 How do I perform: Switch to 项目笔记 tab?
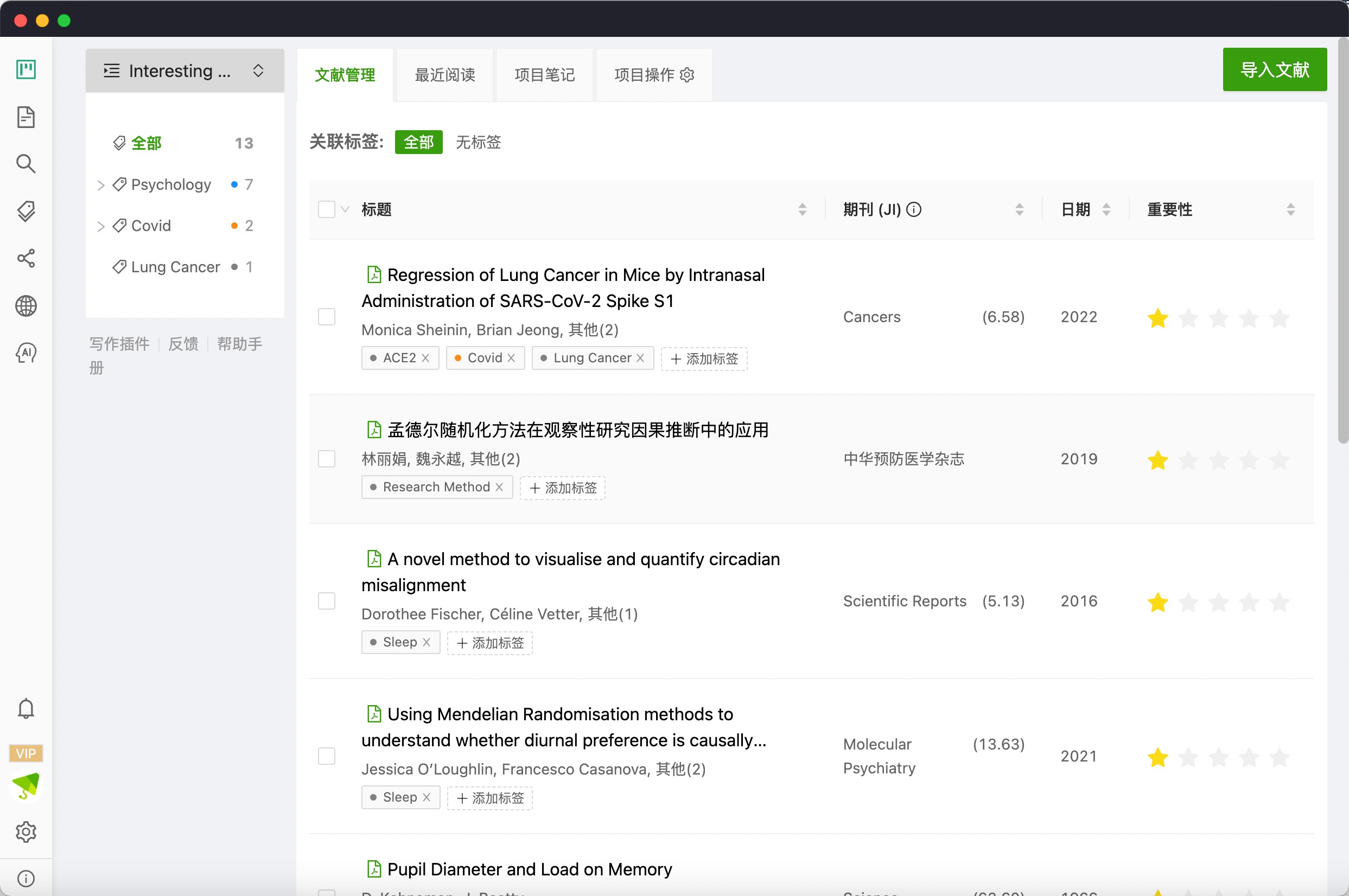click(x=544, y=75)
